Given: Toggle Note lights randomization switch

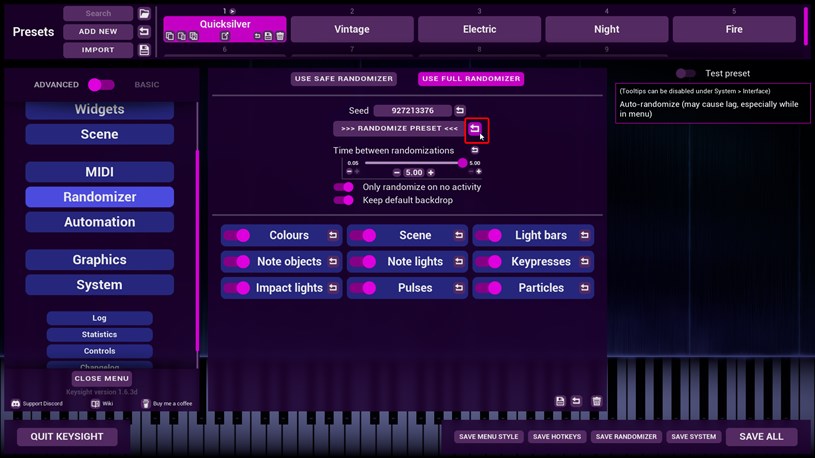Looking at the screenshot, I should 363,261.
